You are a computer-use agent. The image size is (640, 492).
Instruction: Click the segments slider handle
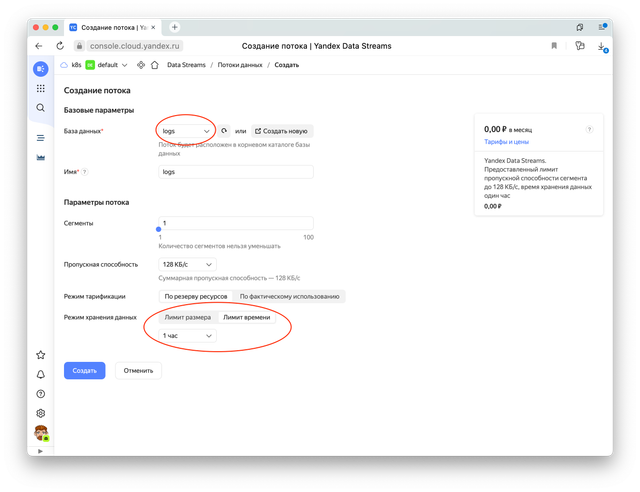[x=160, y=230]
